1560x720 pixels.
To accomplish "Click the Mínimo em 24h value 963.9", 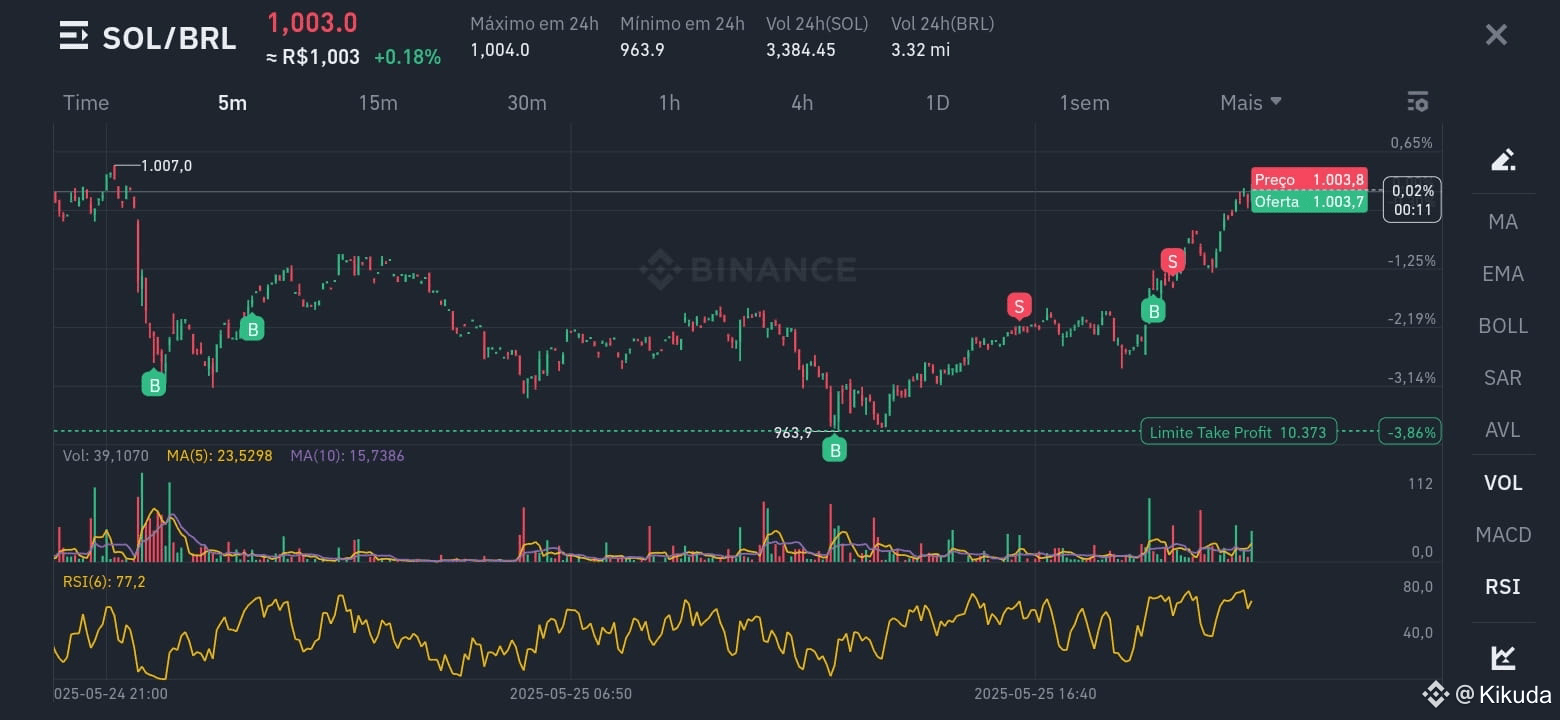I will 642,50.
